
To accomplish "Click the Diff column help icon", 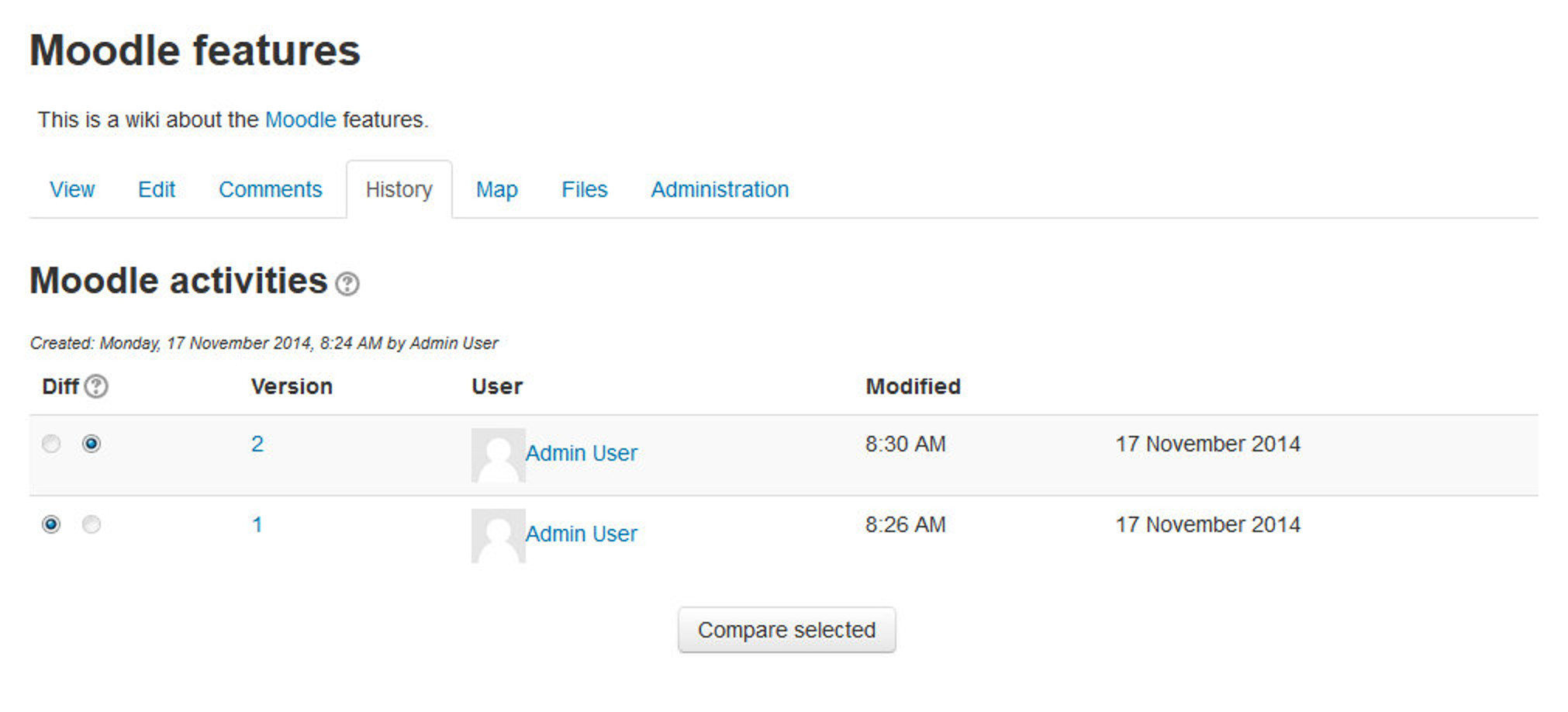I will (96, 386).
